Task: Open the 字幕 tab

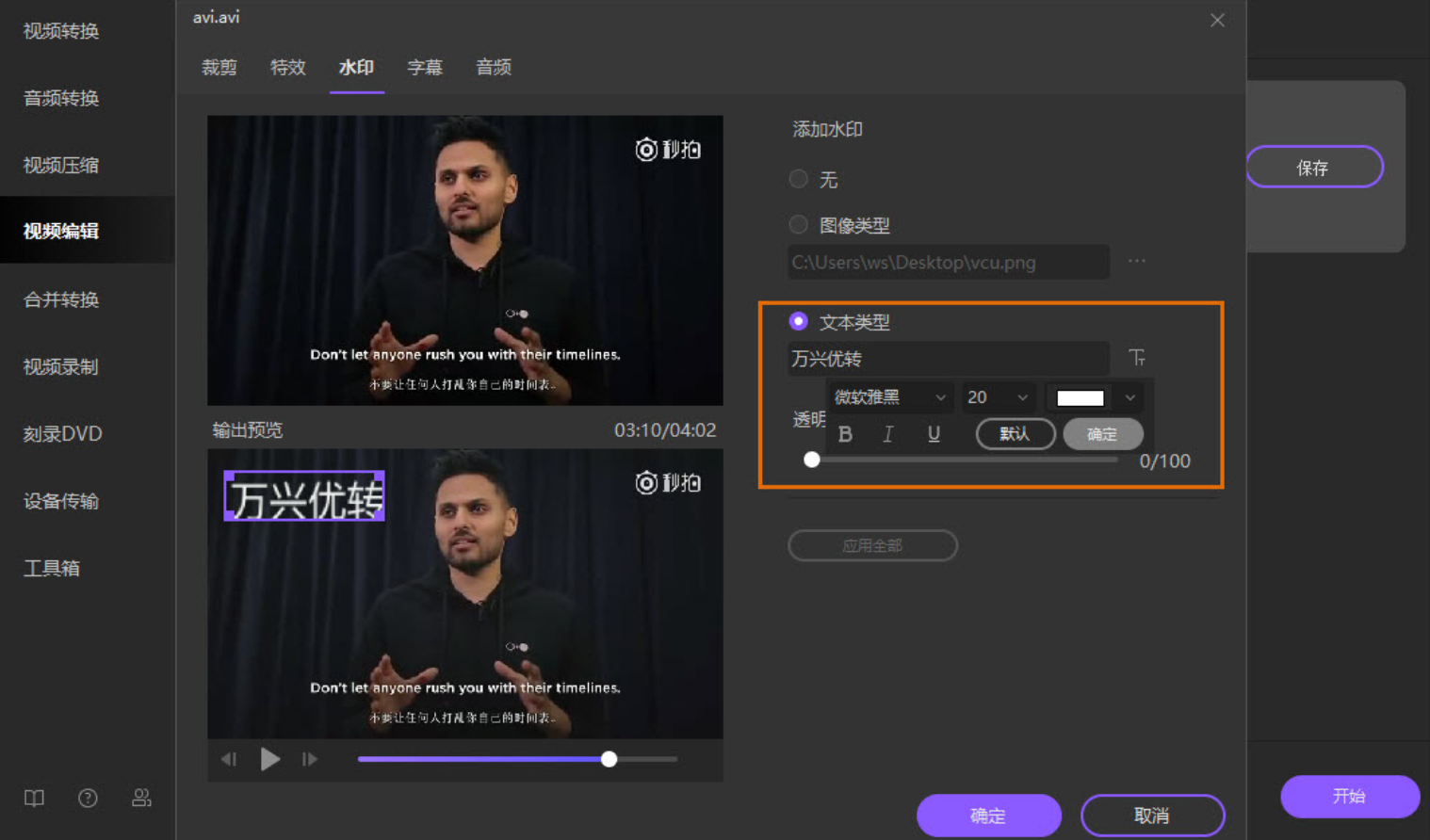Action: [425, 67]
